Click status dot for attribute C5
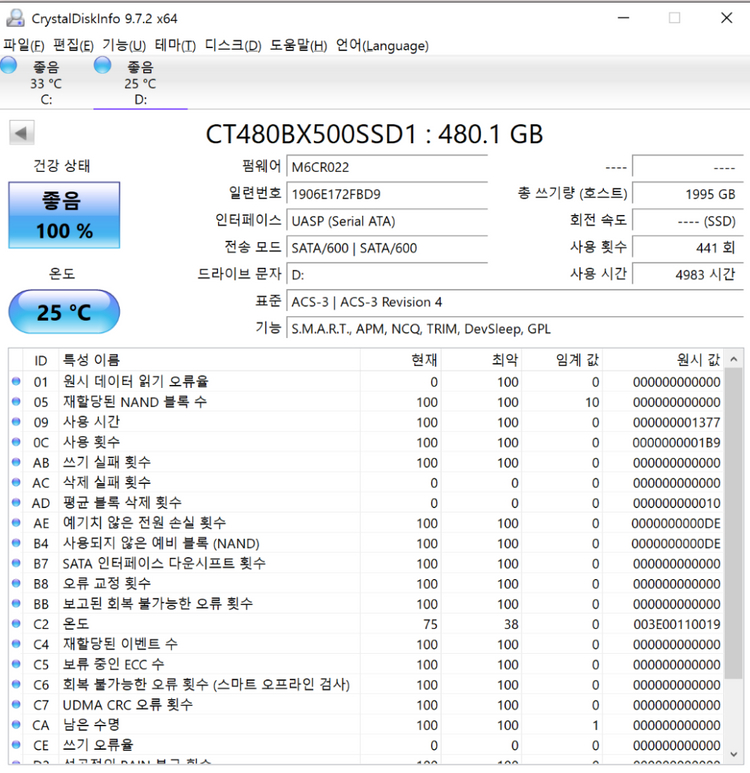750x773 pixels. coord(16,664)
